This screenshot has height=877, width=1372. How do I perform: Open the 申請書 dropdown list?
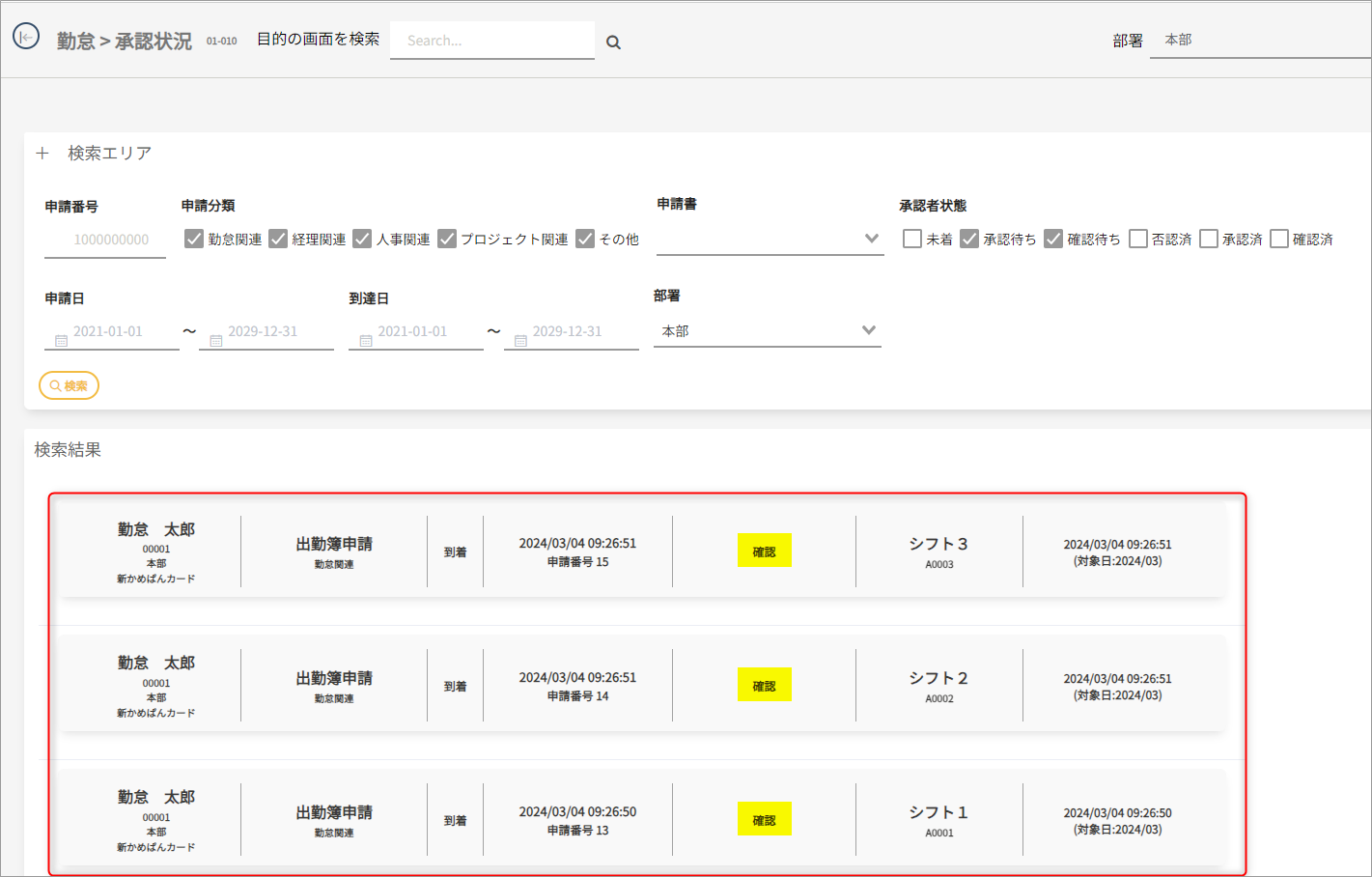click(770, 239)
